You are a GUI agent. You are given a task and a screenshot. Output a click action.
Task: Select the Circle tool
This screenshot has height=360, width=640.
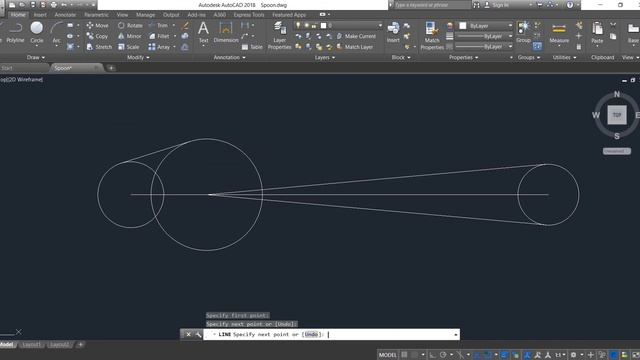pos(37,32)
